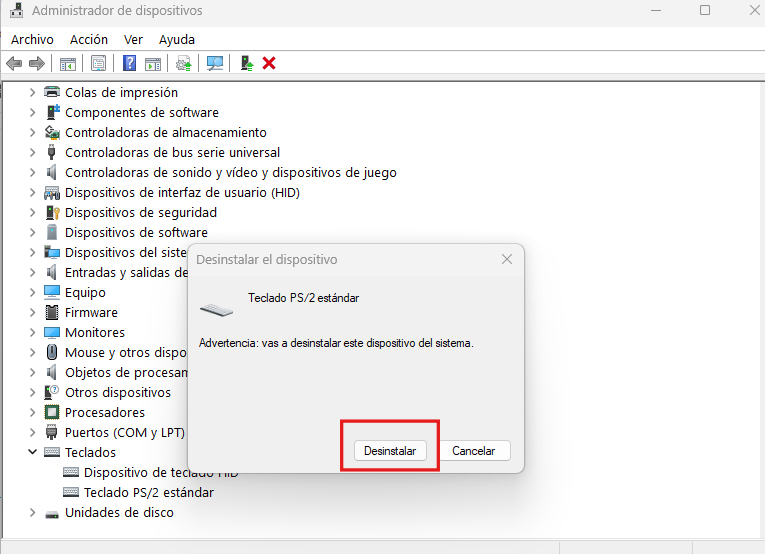Click the Enable device toolbar icon
This screenshot has width=765, height=554.
click(247, 63)
